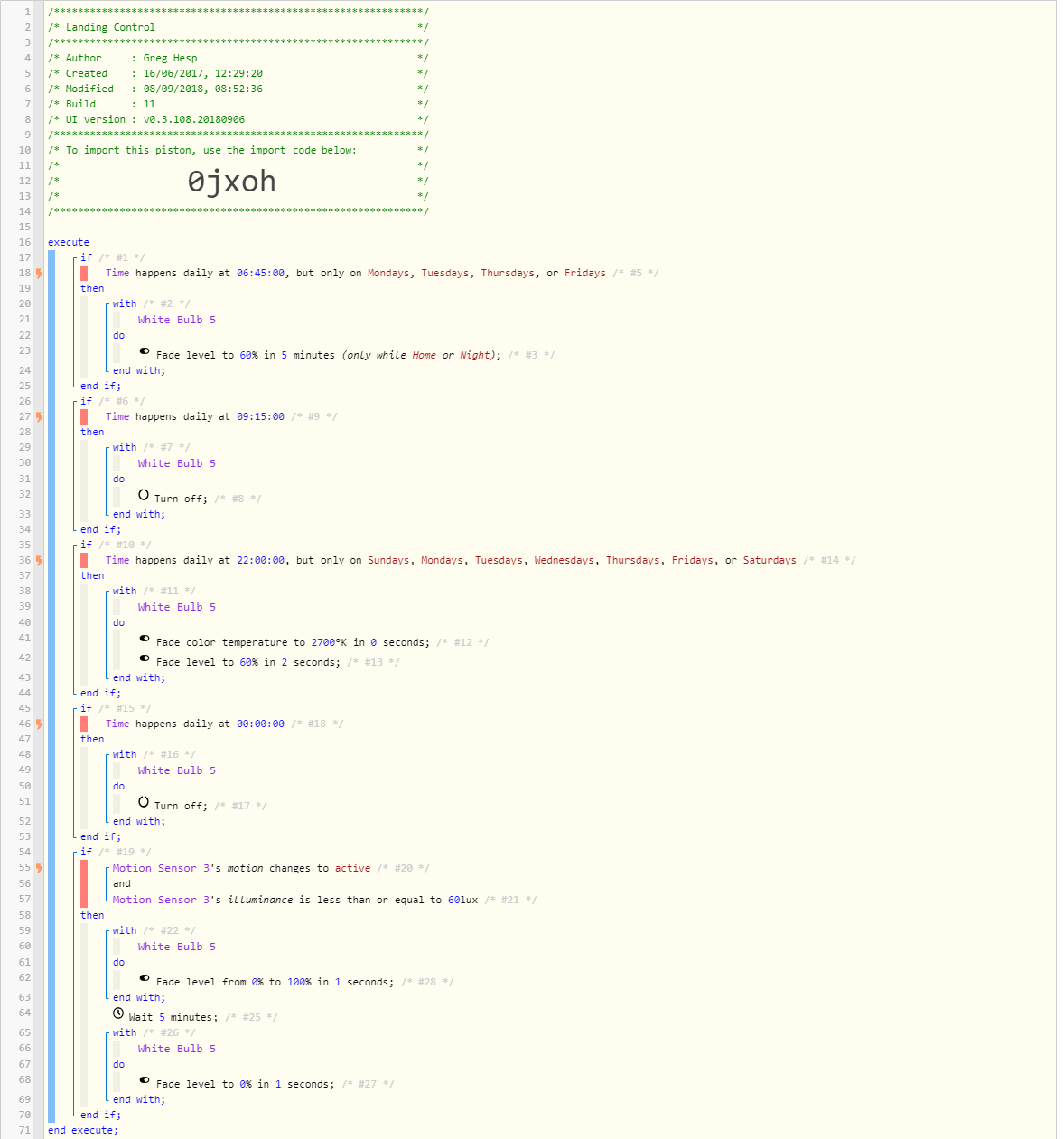Click the '100%' fade target on line 62
The height and width of the screenshot is (1139, 1064).
[x=299, y=982]
